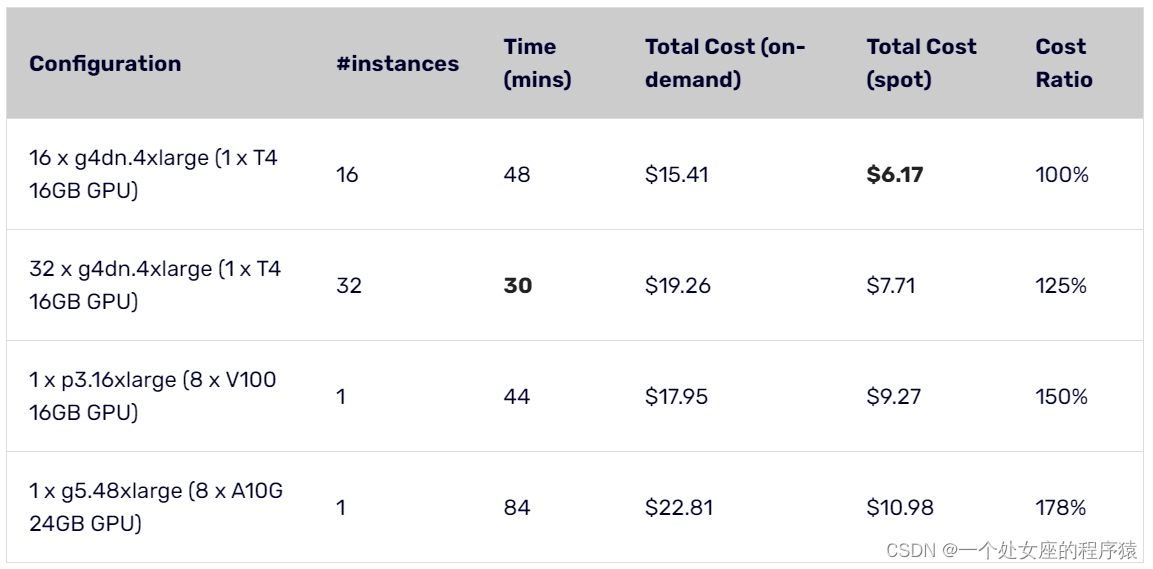Viewport: 1153px width, 569px height.
Task: Click the 32 x g4dn.4xlarge configuration cell
Action: tap(155, 285)
